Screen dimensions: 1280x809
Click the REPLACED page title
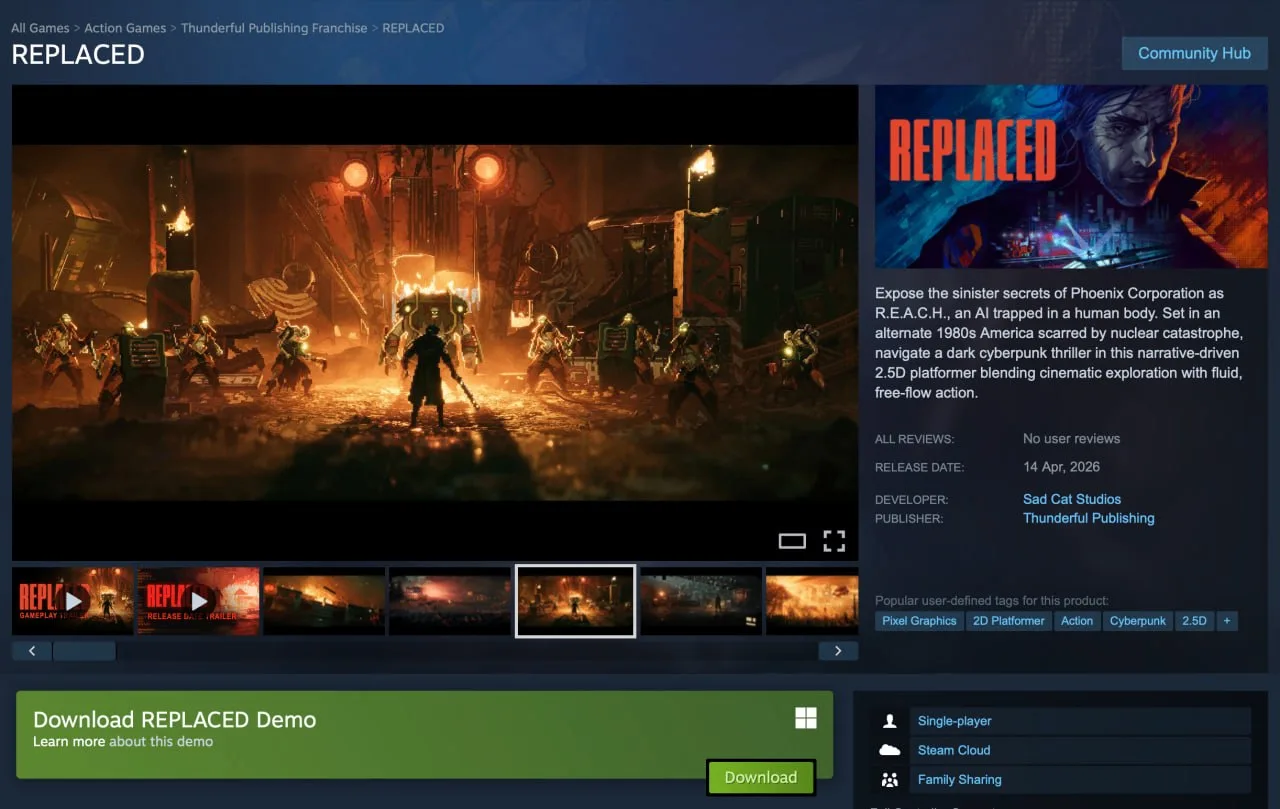coord(78,55)
